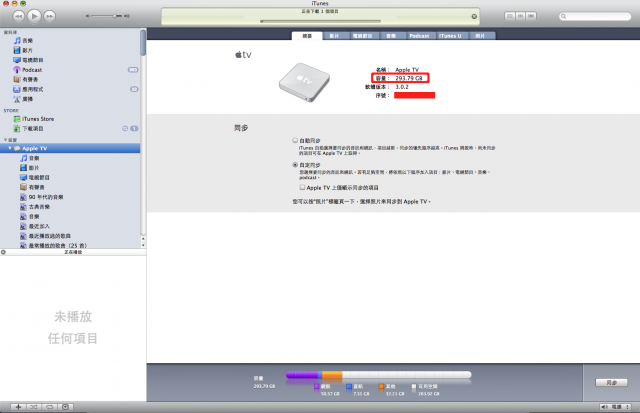
Task: Select the 自定同步 custom sync radio button
Action: pyautogui.click(x=295, y=165)
